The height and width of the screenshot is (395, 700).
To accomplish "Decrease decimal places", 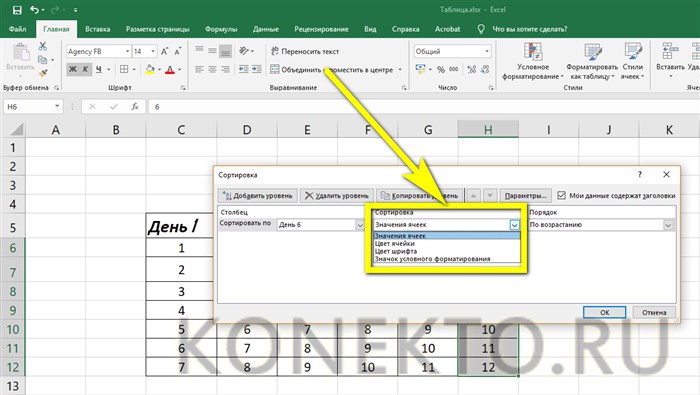I will coord(485,70).
